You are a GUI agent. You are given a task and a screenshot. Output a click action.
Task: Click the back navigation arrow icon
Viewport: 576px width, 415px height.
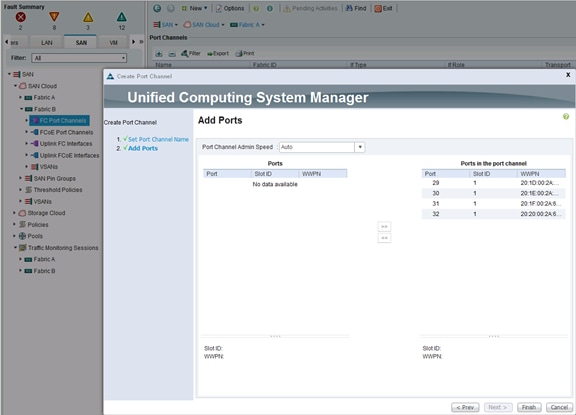157,8
